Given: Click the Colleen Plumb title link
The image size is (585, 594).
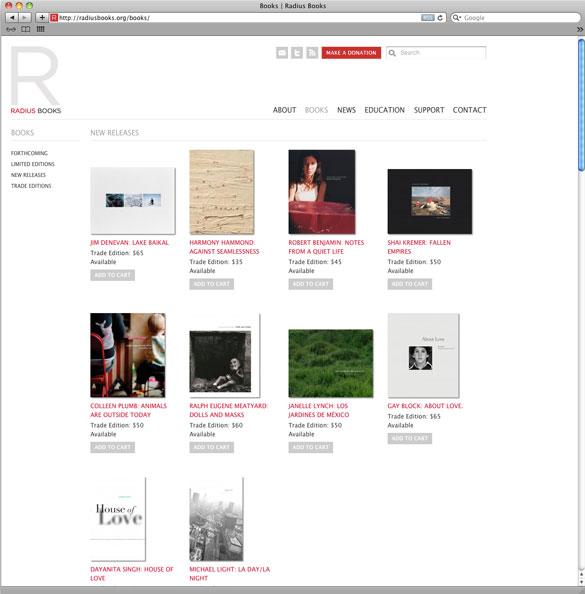Looking at the screenshot, I should tap(128, 410).
